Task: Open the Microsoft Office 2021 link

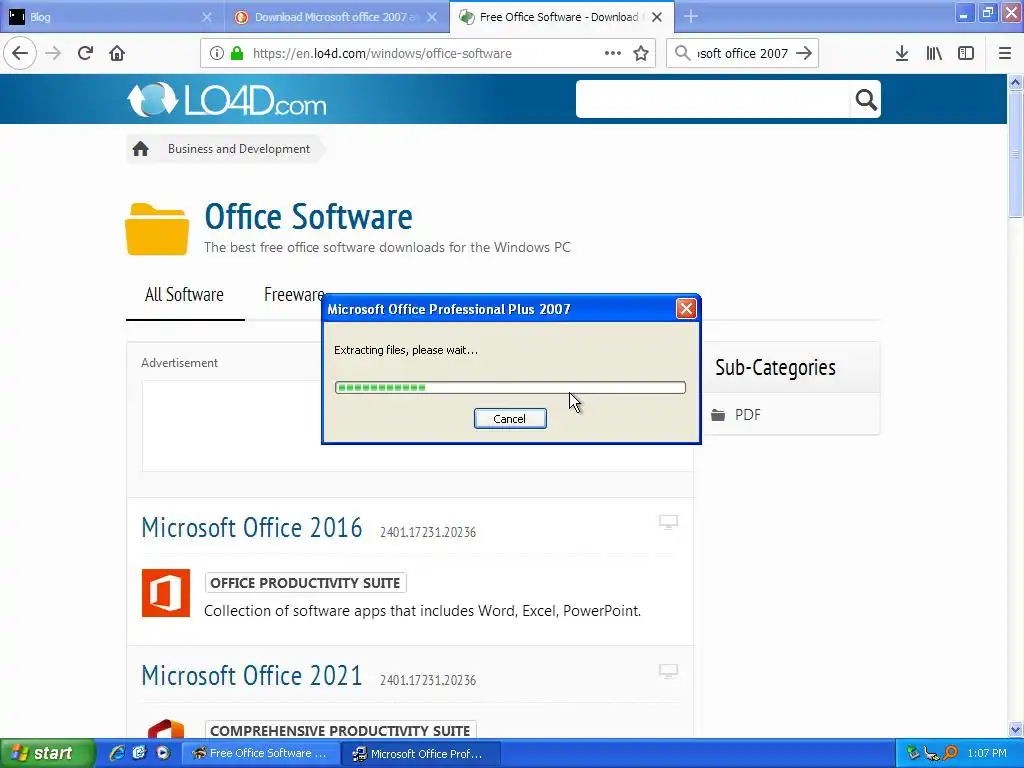Action: click(x=252, y=676)
